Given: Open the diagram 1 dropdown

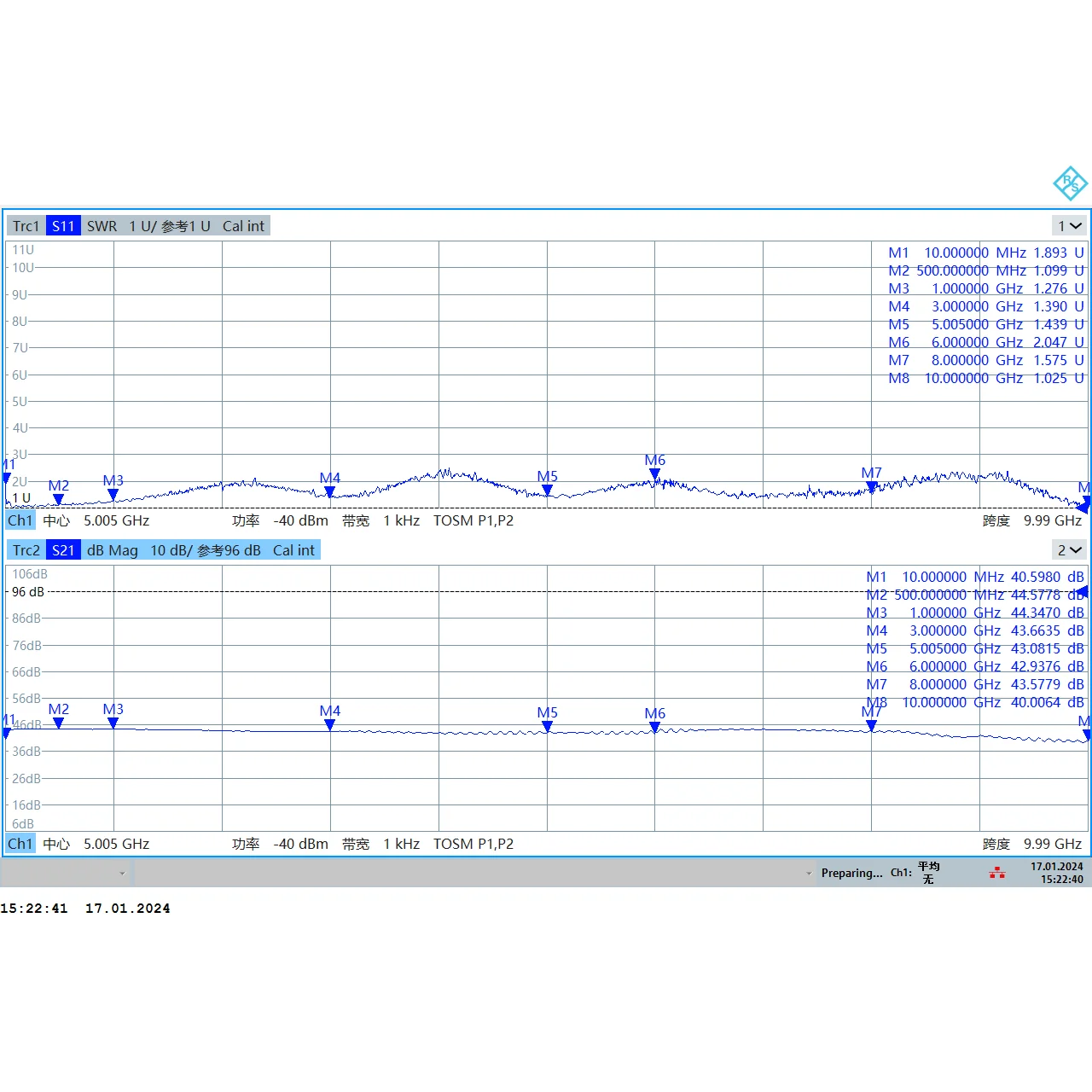Looking at the screenshot, I should click(x=1070, y=226).
